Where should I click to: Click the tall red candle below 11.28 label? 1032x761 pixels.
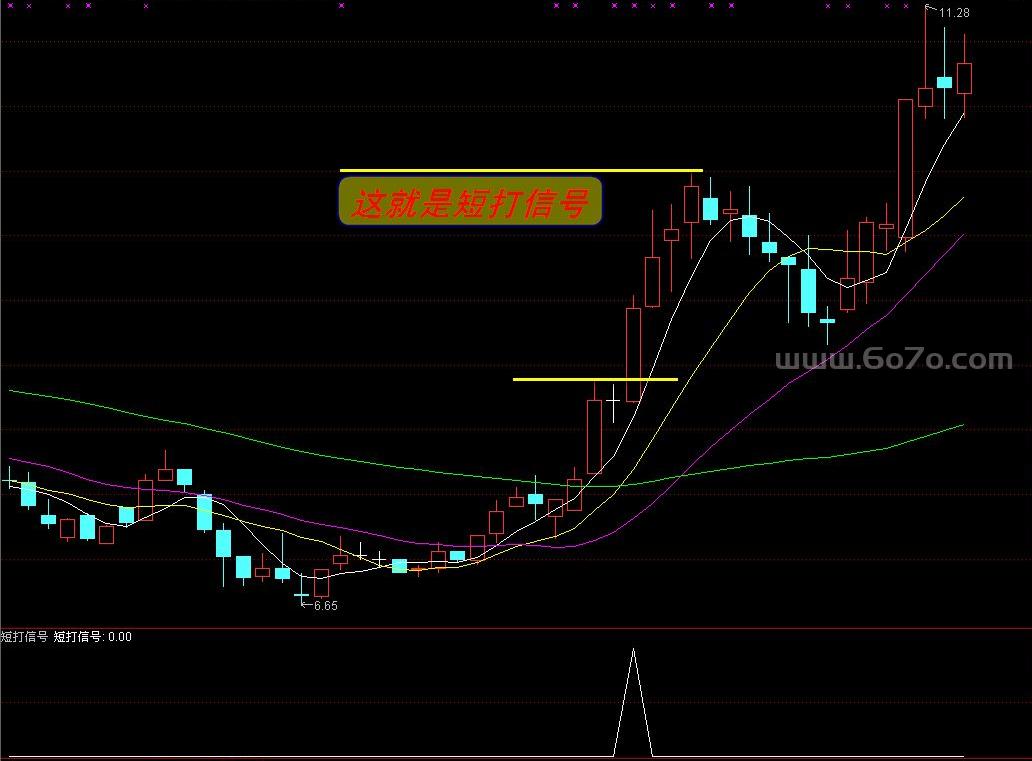click(x=925, y=96)
